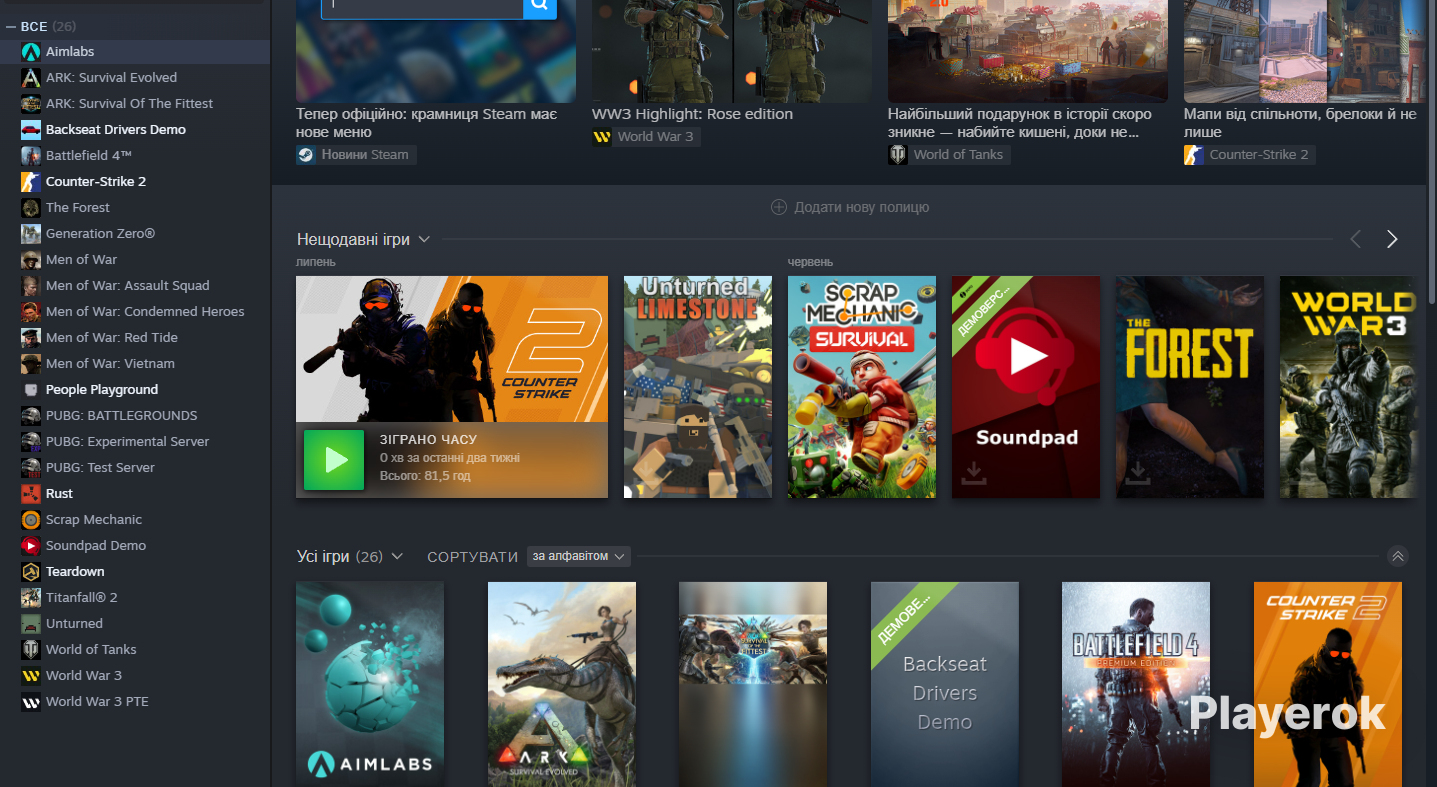Click the Generation Zero sidebar icon

tap(31, 233)
